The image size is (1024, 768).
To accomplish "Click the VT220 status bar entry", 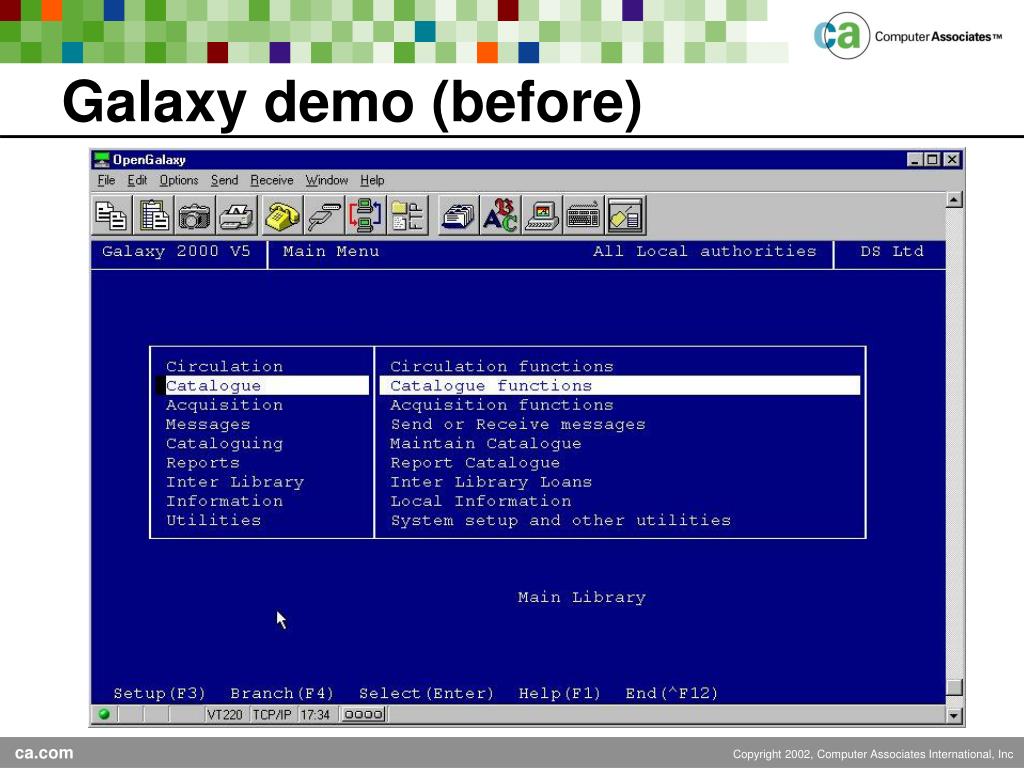I will (225, 714).
